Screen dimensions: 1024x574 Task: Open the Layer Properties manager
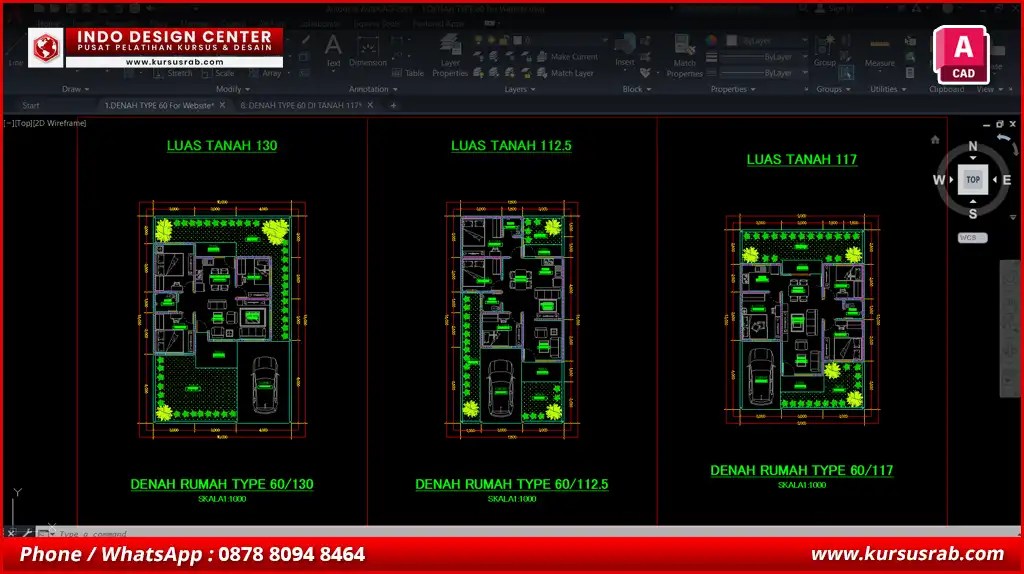pyautogui.click(x=450, y=56)
